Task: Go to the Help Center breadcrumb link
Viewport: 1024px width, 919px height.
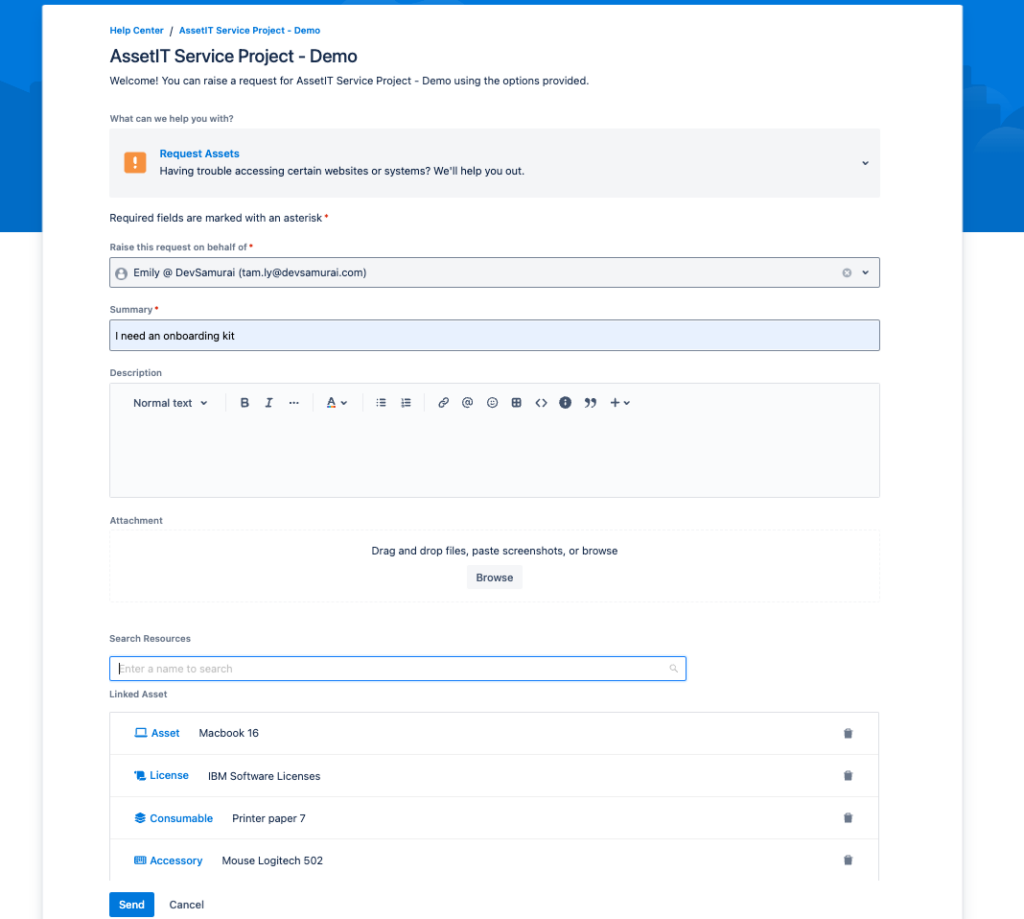Action: point(136,31)
